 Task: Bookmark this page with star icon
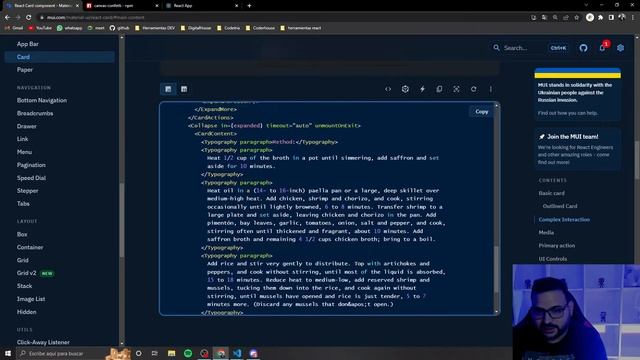576,18
